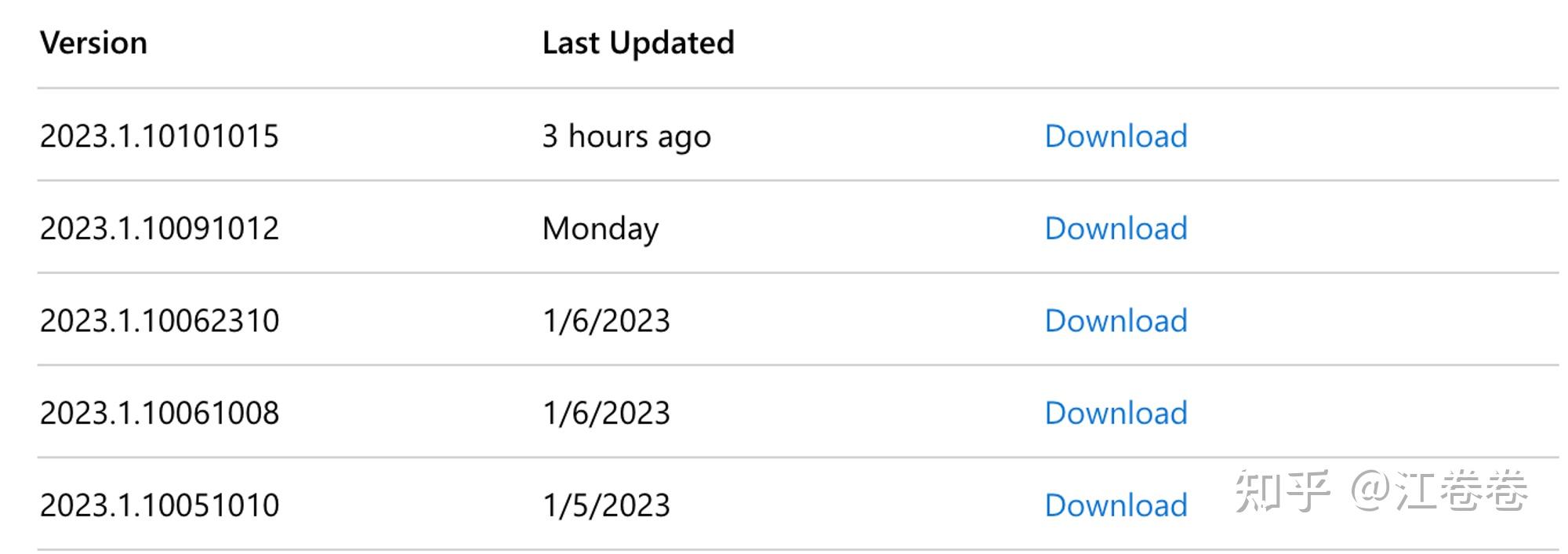Select version number 2023.1.10091012 text

click(x=159, y=229)
